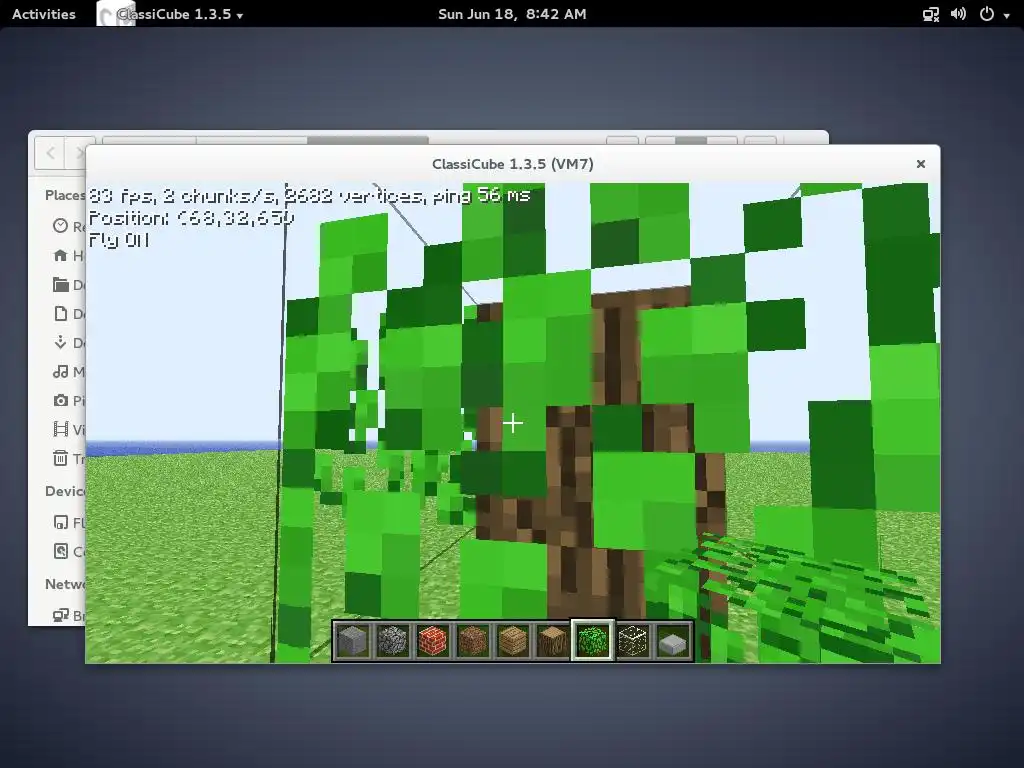Click the network status icon
The height and width of the screenshot is (768, 1024).
[x=931, y=14]
